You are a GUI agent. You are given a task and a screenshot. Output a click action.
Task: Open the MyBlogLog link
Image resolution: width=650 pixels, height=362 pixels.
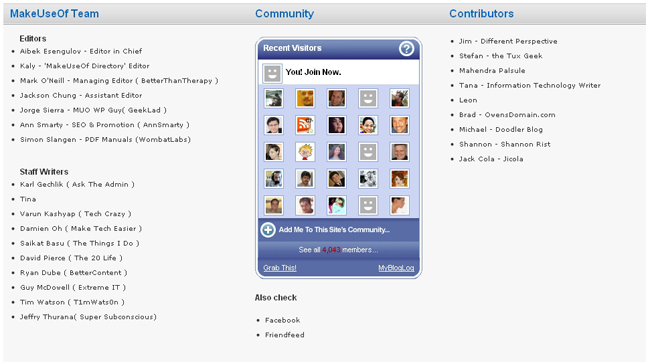396,268
